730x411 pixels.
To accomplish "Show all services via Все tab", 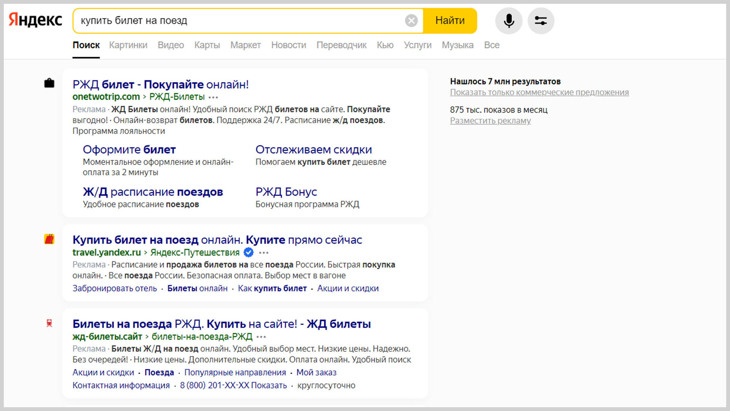I will pyautogui.click(x=492, y=45).
